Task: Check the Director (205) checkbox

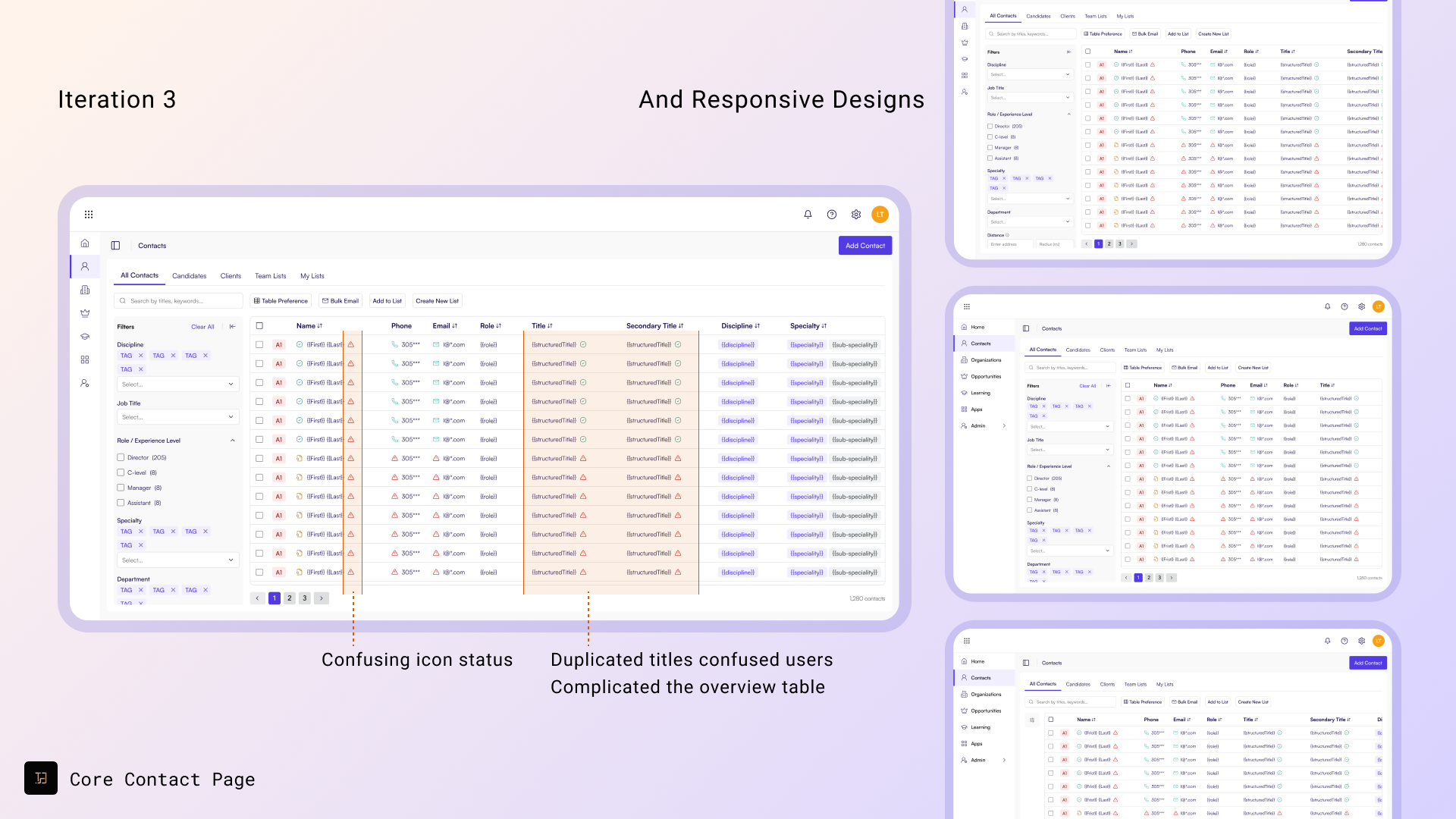Action: (x=121, y=457)
